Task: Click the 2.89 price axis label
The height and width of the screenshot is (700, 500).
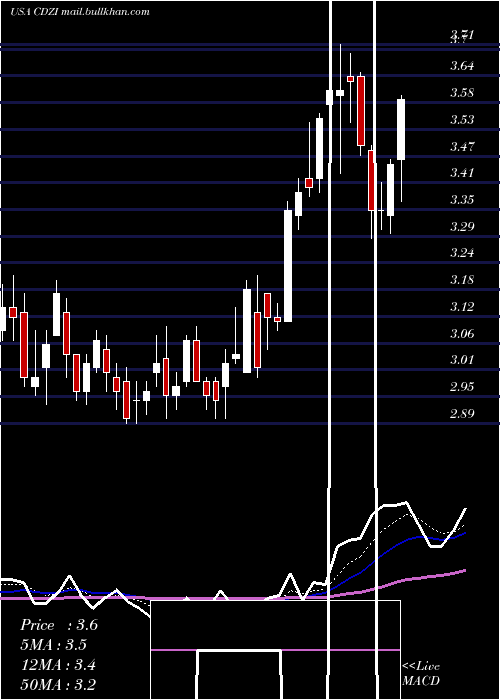Action: [462, 413]
